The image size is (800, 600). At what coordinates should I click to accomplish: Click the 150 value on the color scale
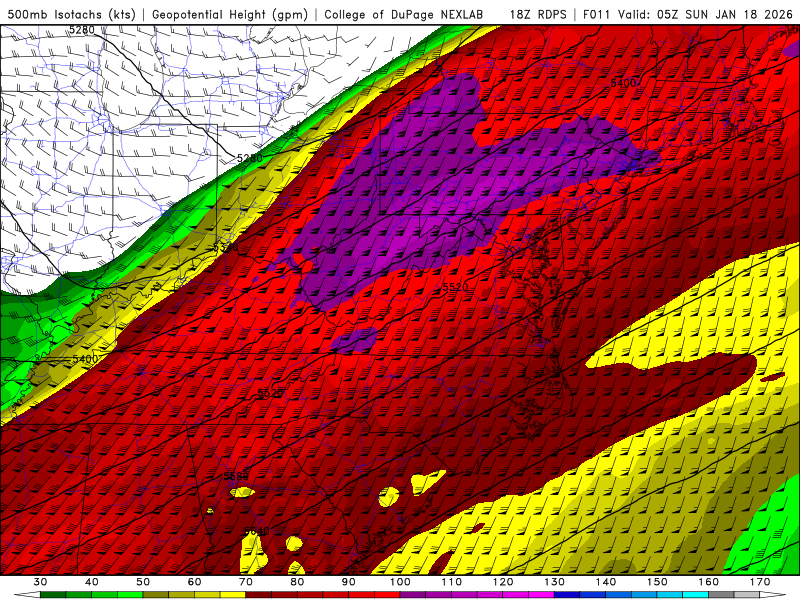tap(657, 582)
